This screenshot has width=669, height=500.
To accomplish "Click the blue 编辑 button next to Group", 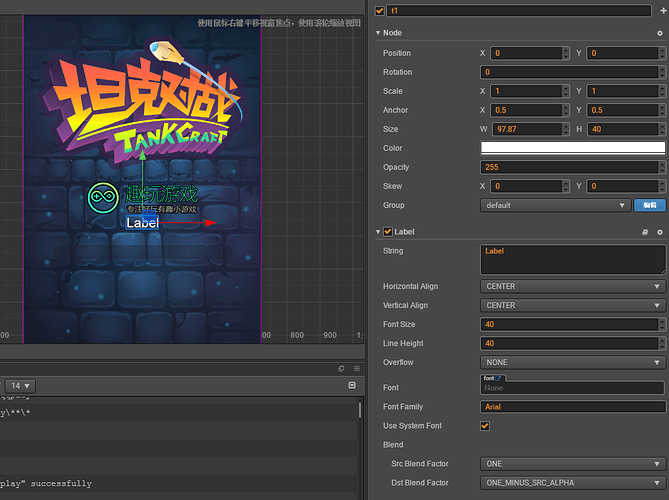I will [649, 205].
